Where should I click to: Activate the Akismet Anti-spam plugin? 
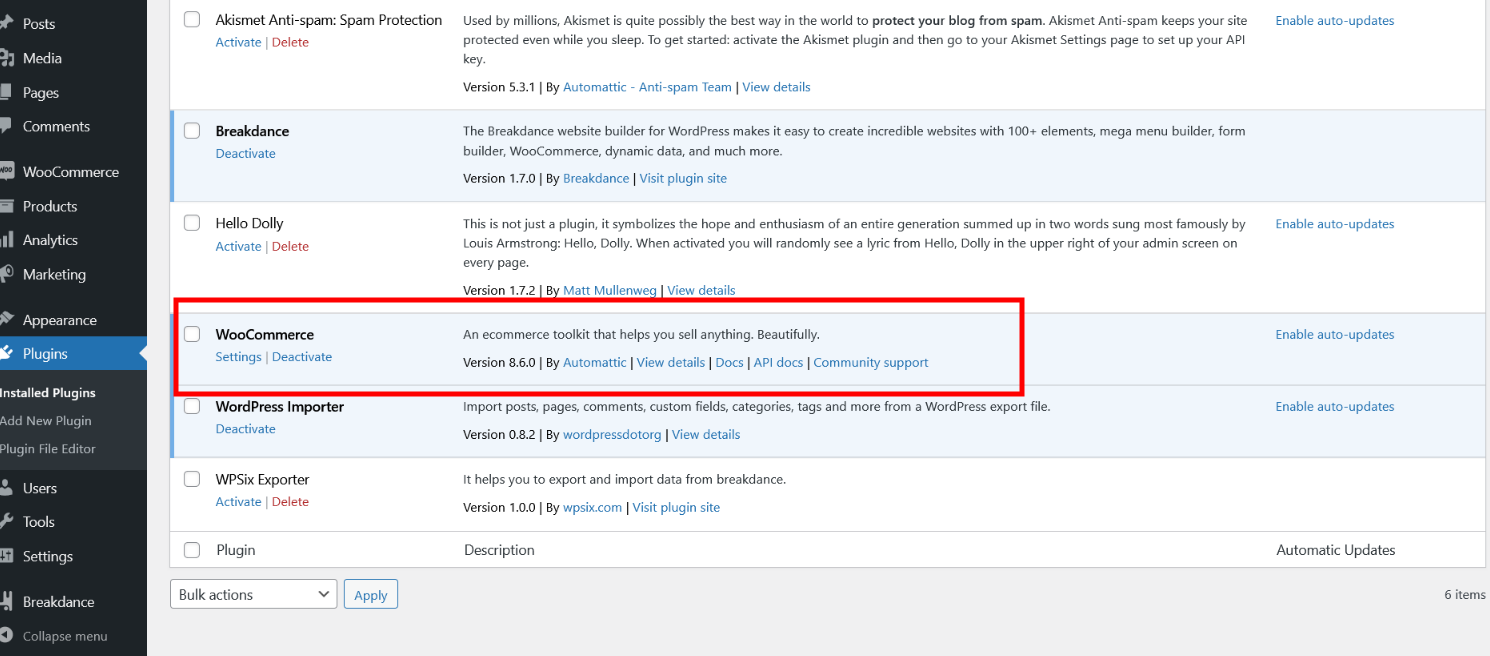[x=238, y=42]
